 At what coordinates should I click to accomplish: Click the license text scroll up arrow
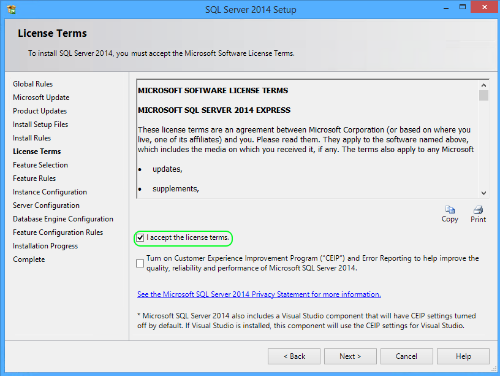tap(484, 85)
